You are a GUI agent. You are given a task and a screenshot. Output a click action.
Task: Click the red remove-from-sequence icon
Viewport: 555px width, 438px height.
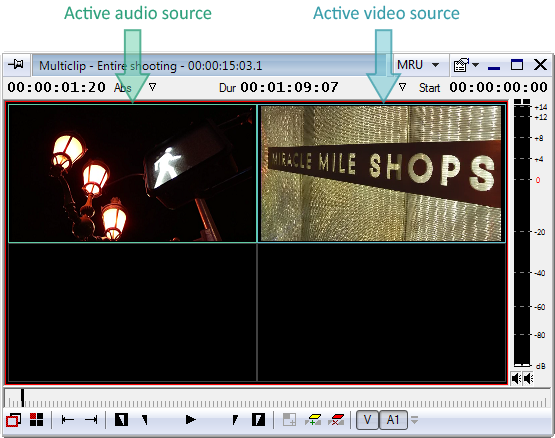336,420
